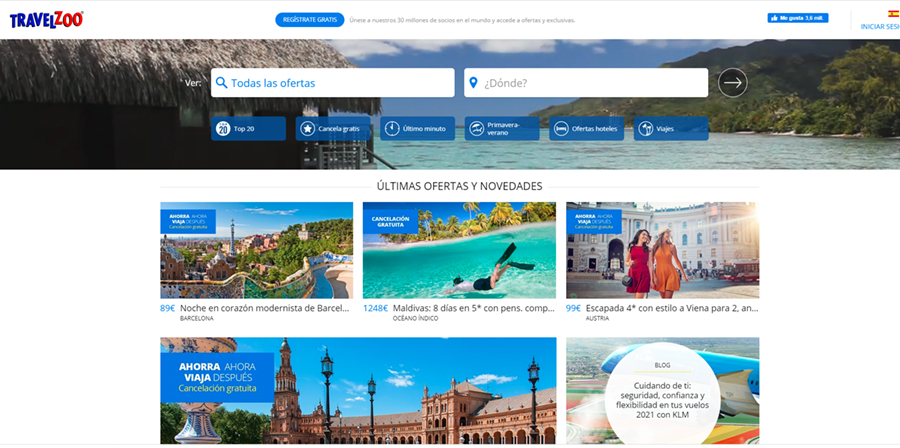This screenshot has height=448, width=900.
Task: Click the OCÉANO ÍNDICO location label
Action: [416, 318]
